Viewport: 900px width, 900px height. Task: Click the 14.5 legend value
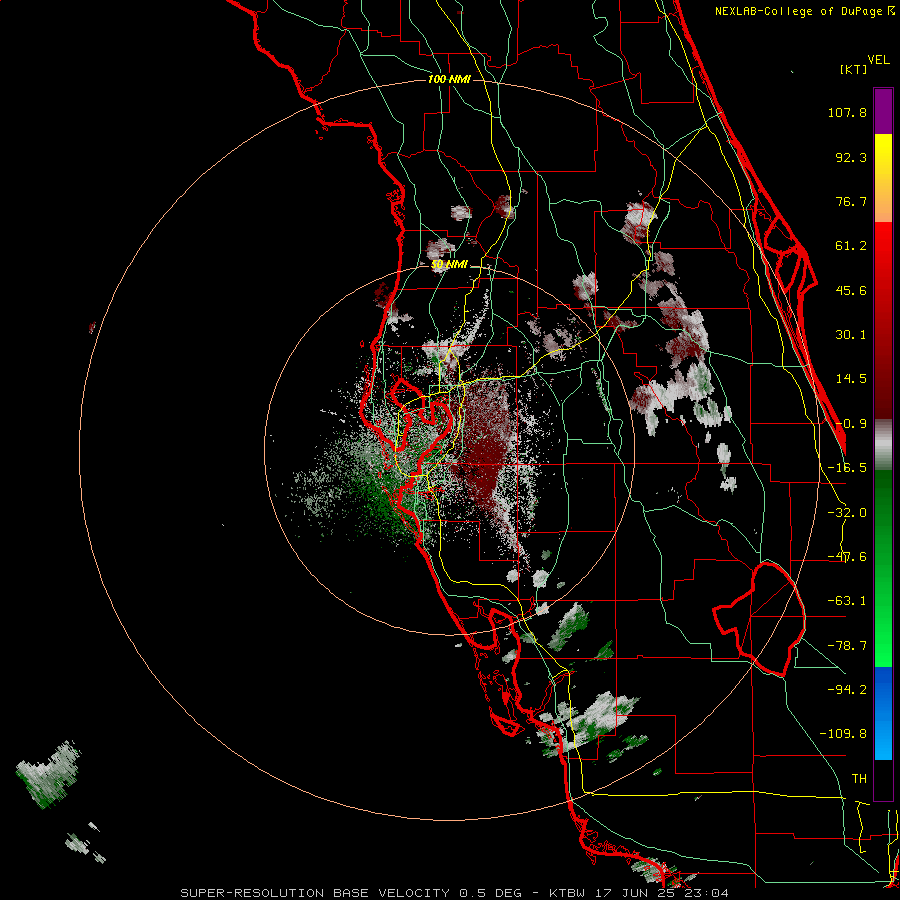851,379
